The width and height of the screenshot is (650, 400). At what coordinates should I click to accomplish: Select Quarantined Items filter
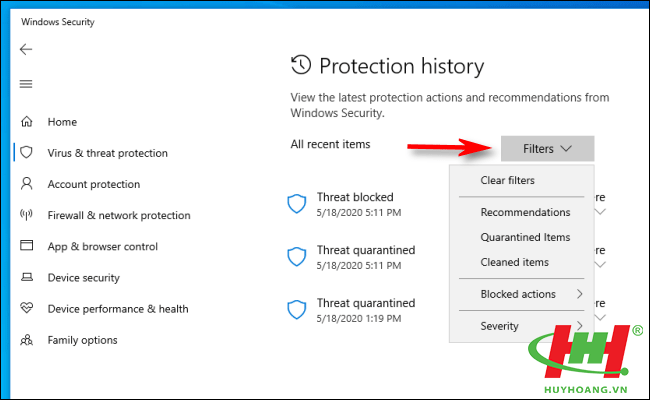click(x=525, y=237)
